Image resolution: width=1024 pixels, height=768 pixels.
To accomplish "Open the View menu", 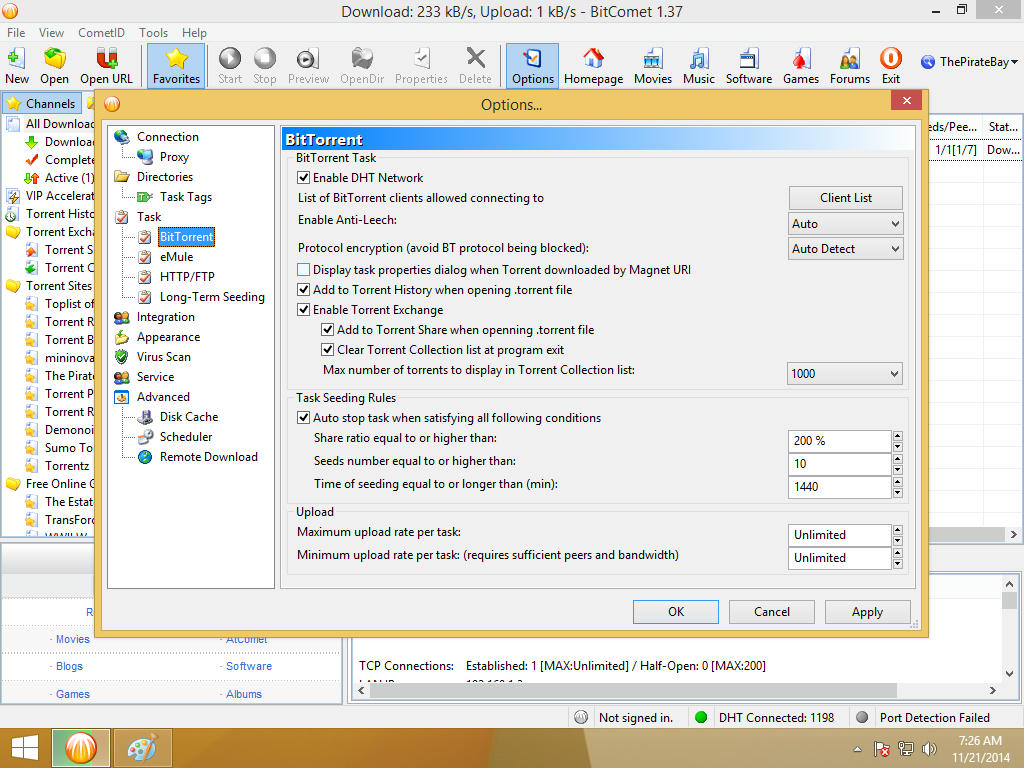I will (51, 33).
